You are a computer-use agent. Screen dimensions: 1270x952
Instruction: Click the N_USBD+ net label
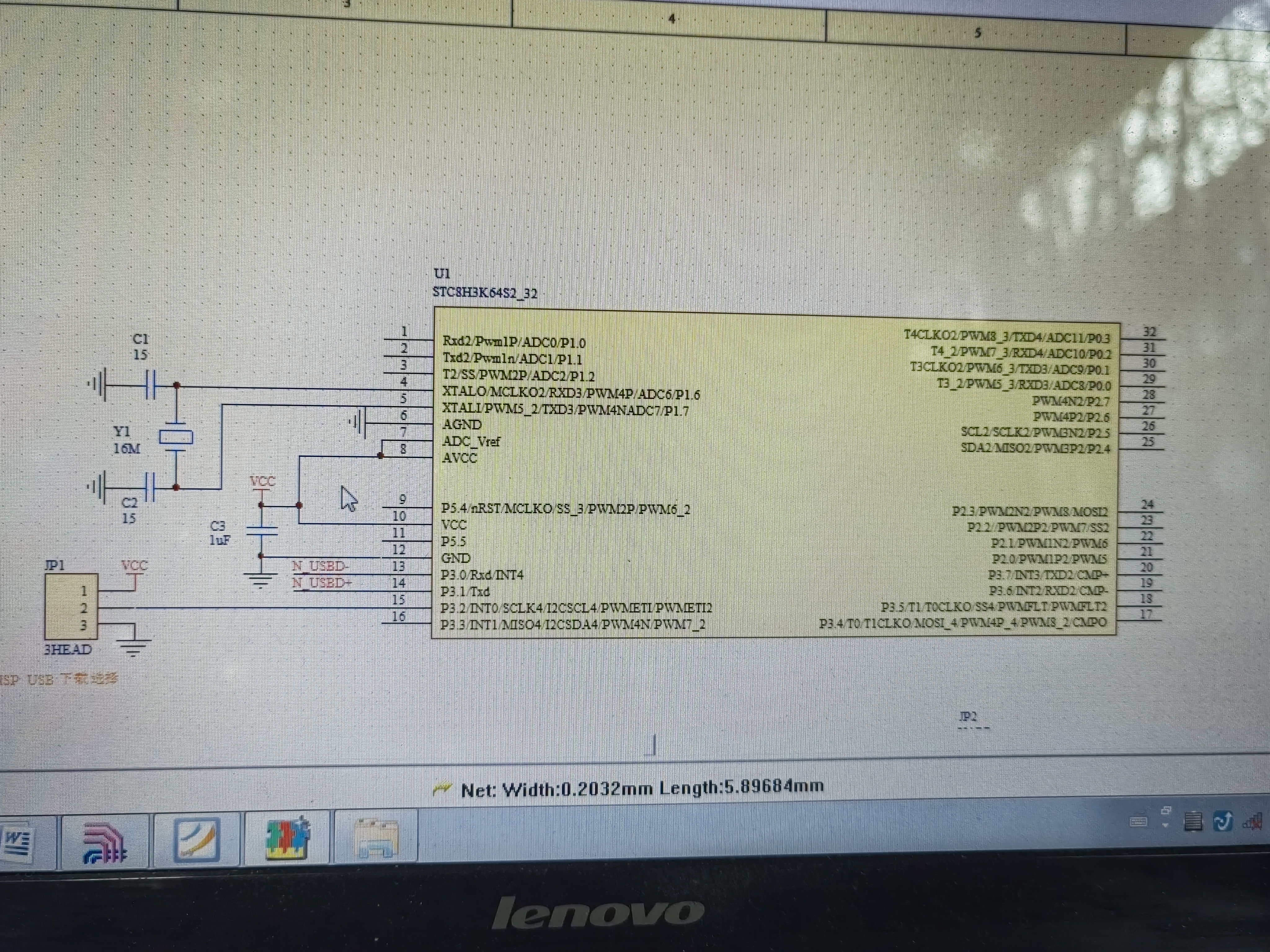pos(322,583)
